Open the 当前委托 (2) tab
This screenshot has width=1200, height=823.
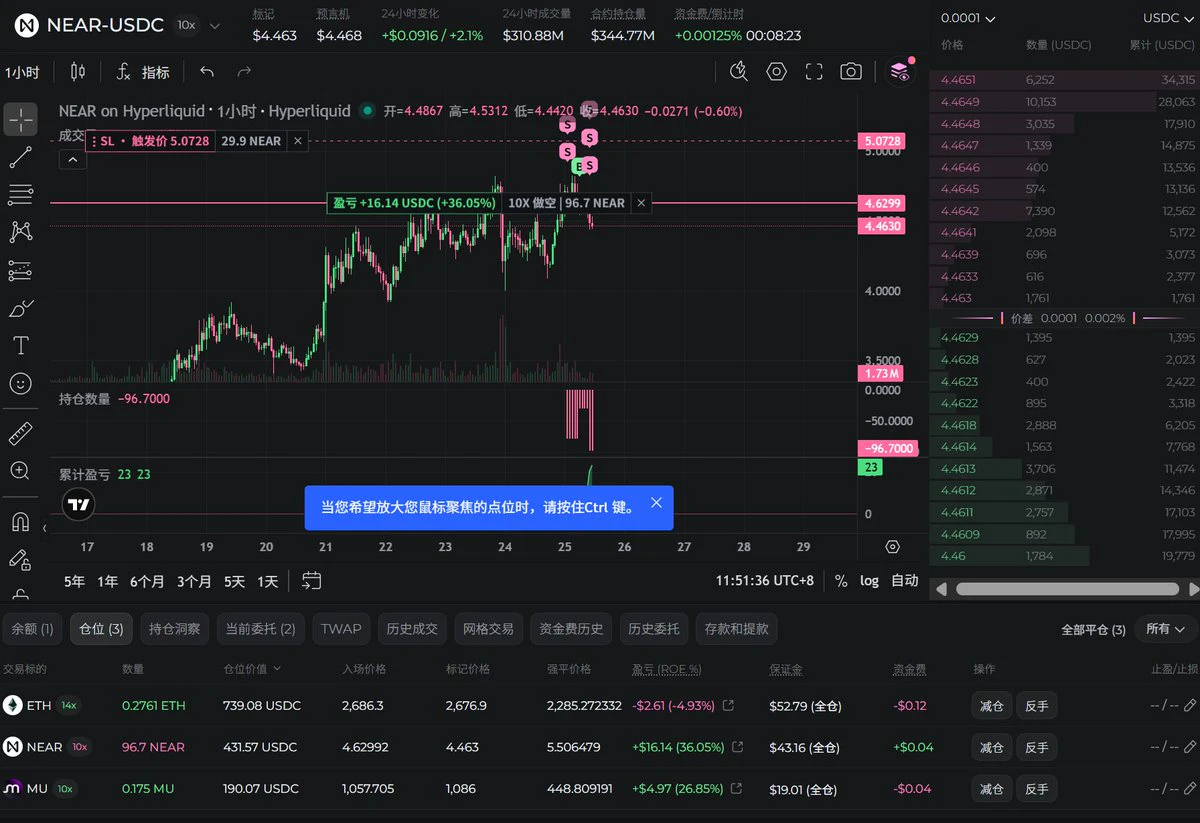tap(260, 629)
